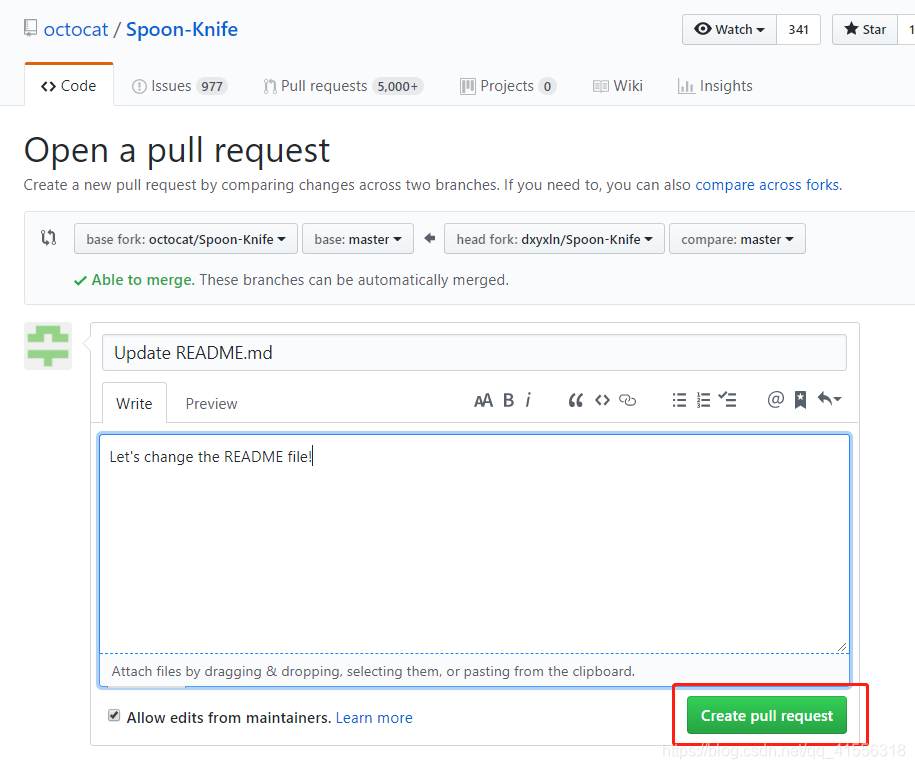The height and width of the screenshot is (769, 915).
Task: Switch to the Code tab
Action: coord(69,86)
